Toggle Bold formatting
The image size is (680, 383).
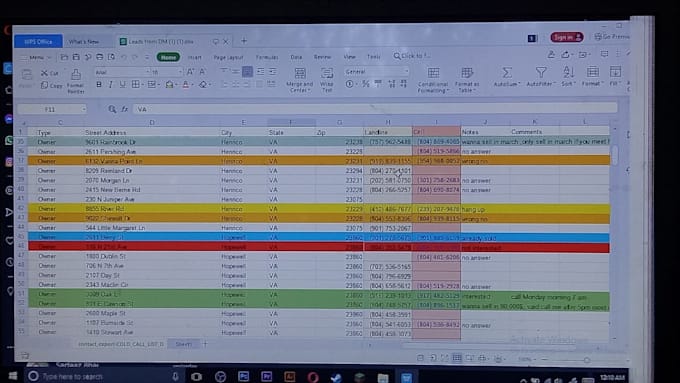pos(99,85)
